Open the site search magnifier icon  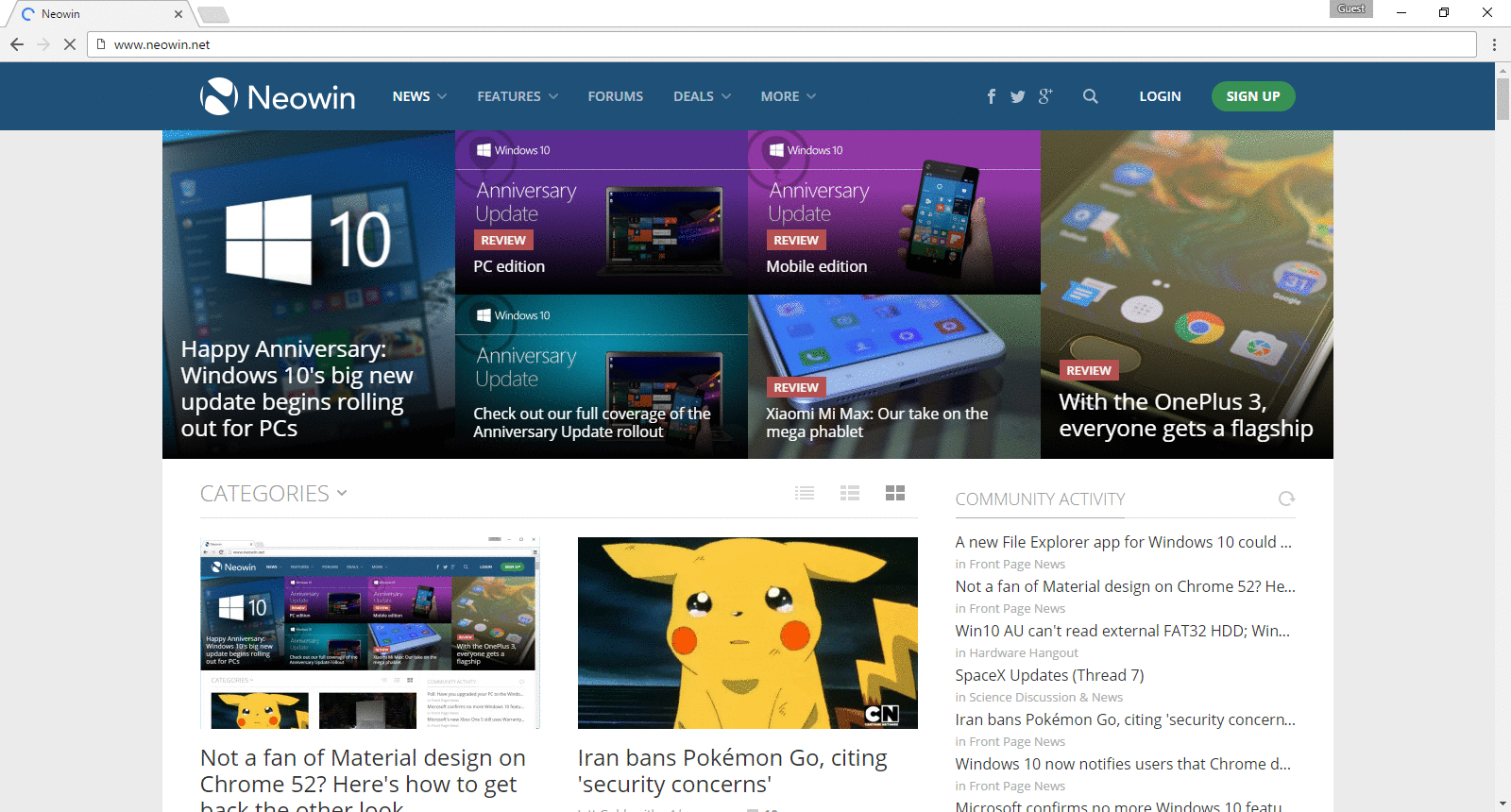[1090, 96]
